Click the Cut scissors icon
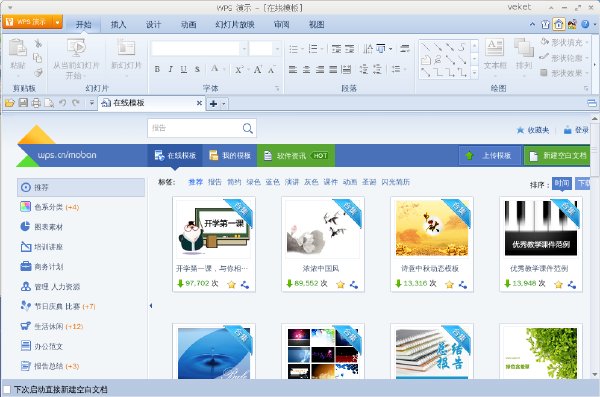The image size is (600, 397). tap(38, 43)
